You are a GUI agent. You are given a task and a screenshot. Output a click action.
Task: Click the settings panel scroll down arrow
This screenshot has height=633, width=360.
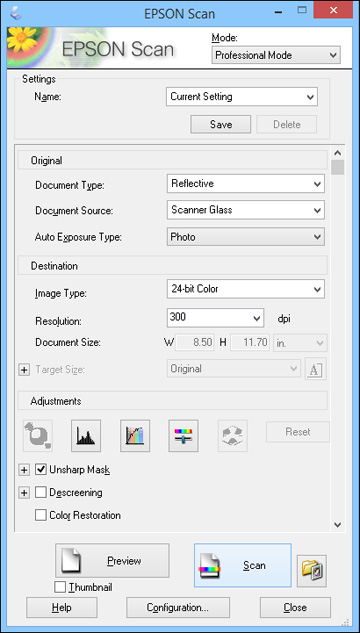pos(338,525)
